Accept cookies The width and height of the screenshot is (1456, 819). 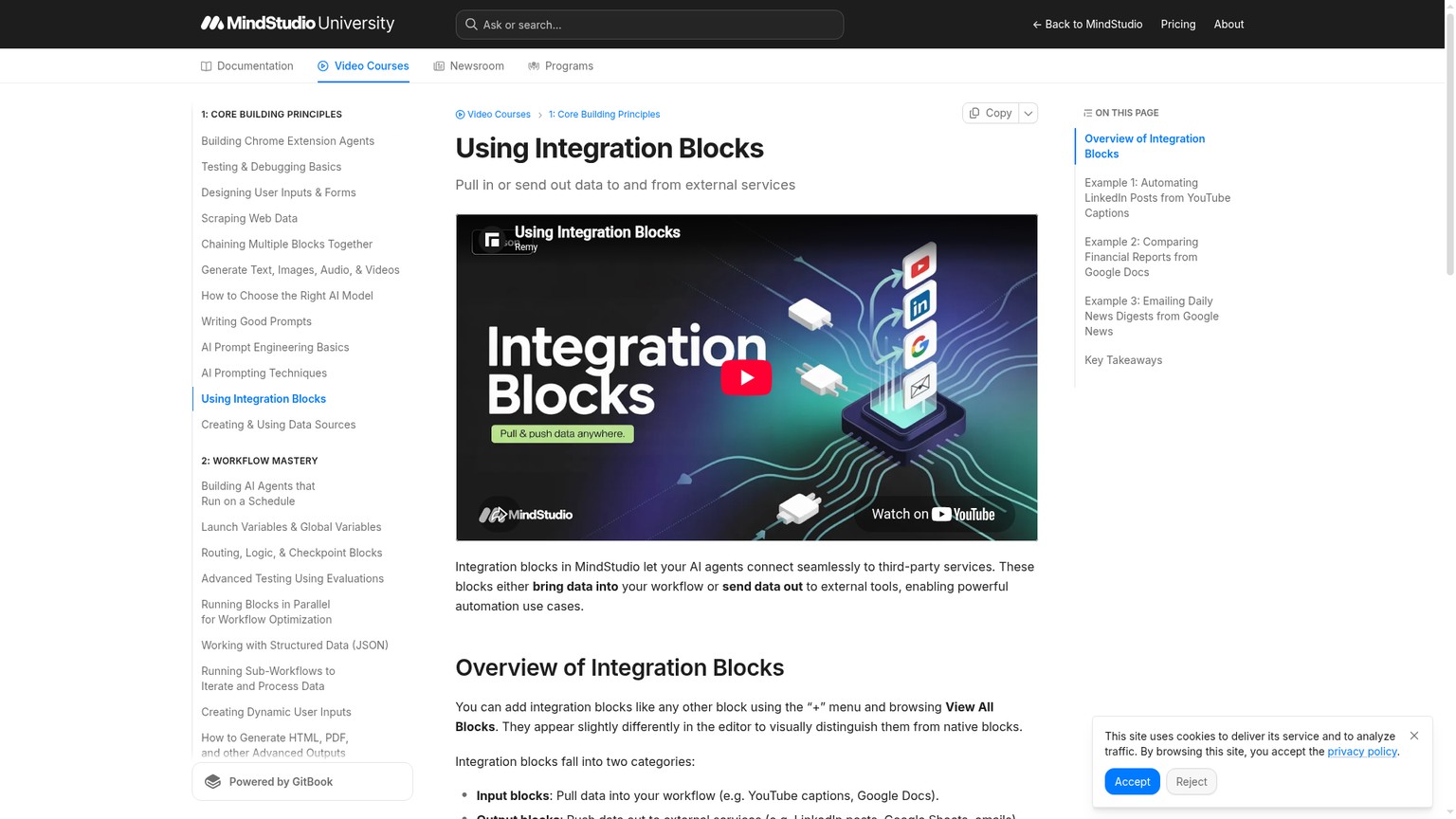pos(1132,781)
